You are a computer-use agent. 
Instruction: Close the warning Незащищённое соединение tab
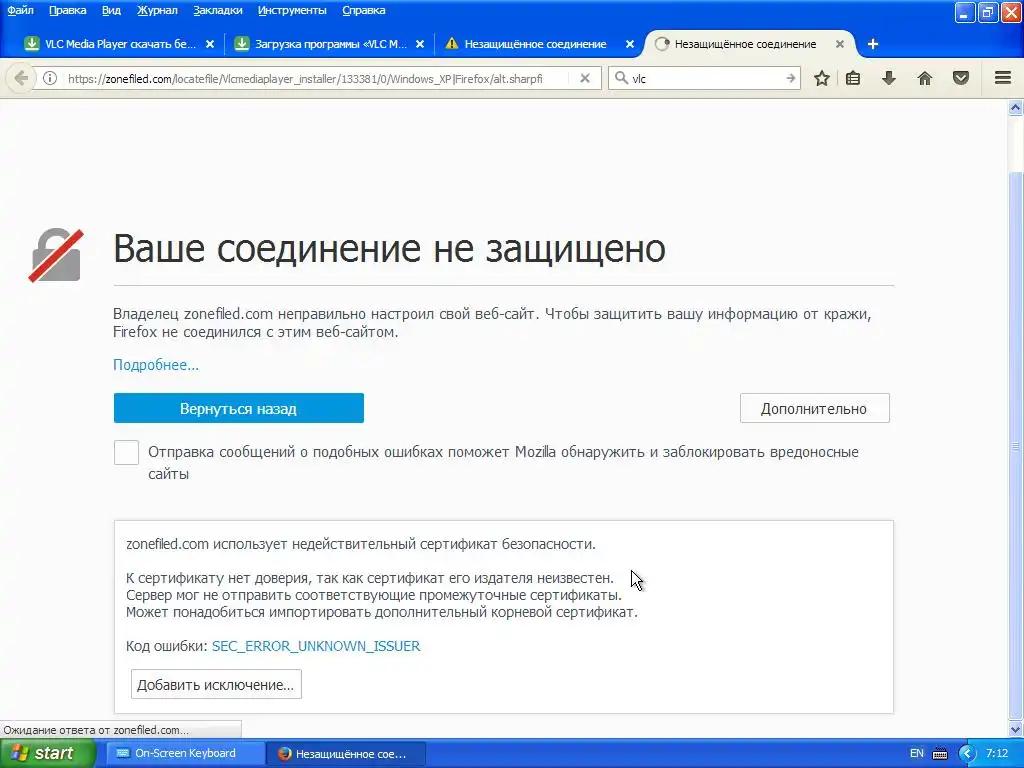point(630,44)
